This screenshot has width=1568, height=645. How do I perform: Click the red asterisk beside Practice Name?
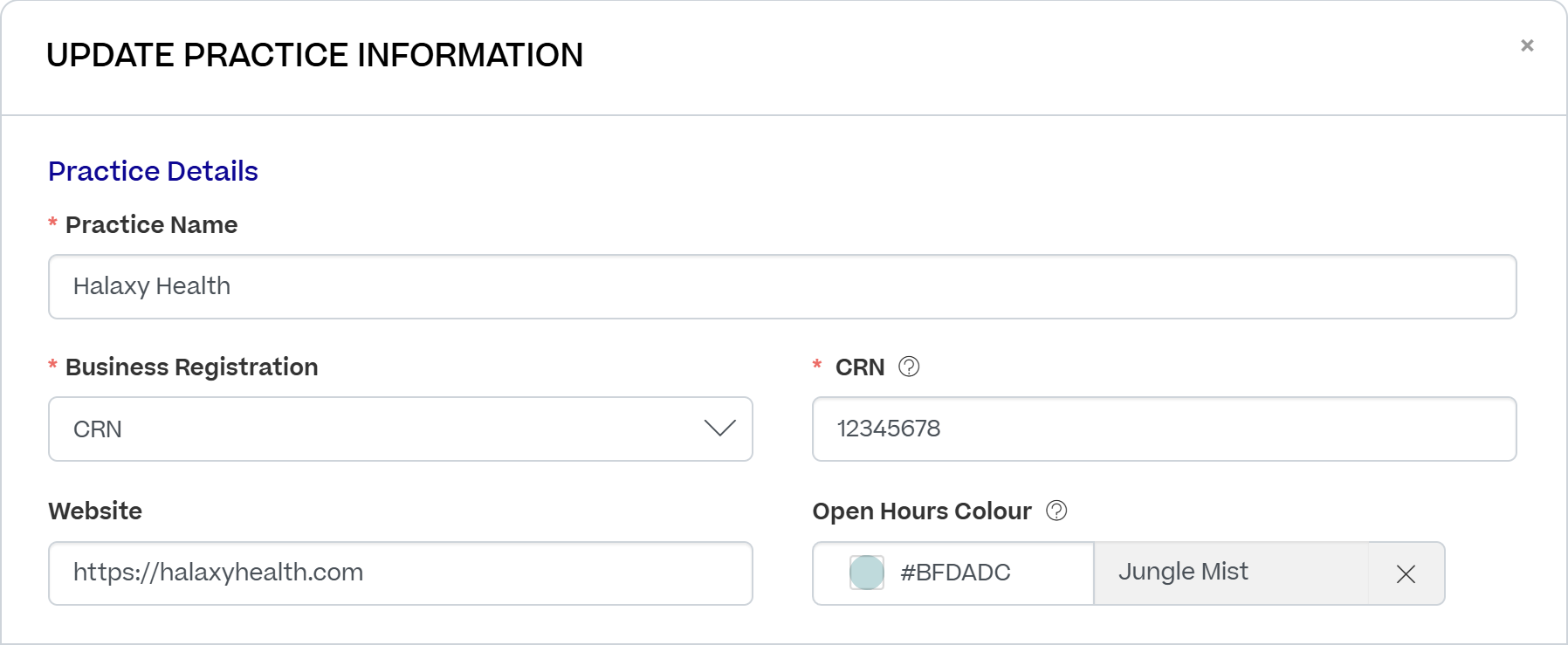[52, 223]
